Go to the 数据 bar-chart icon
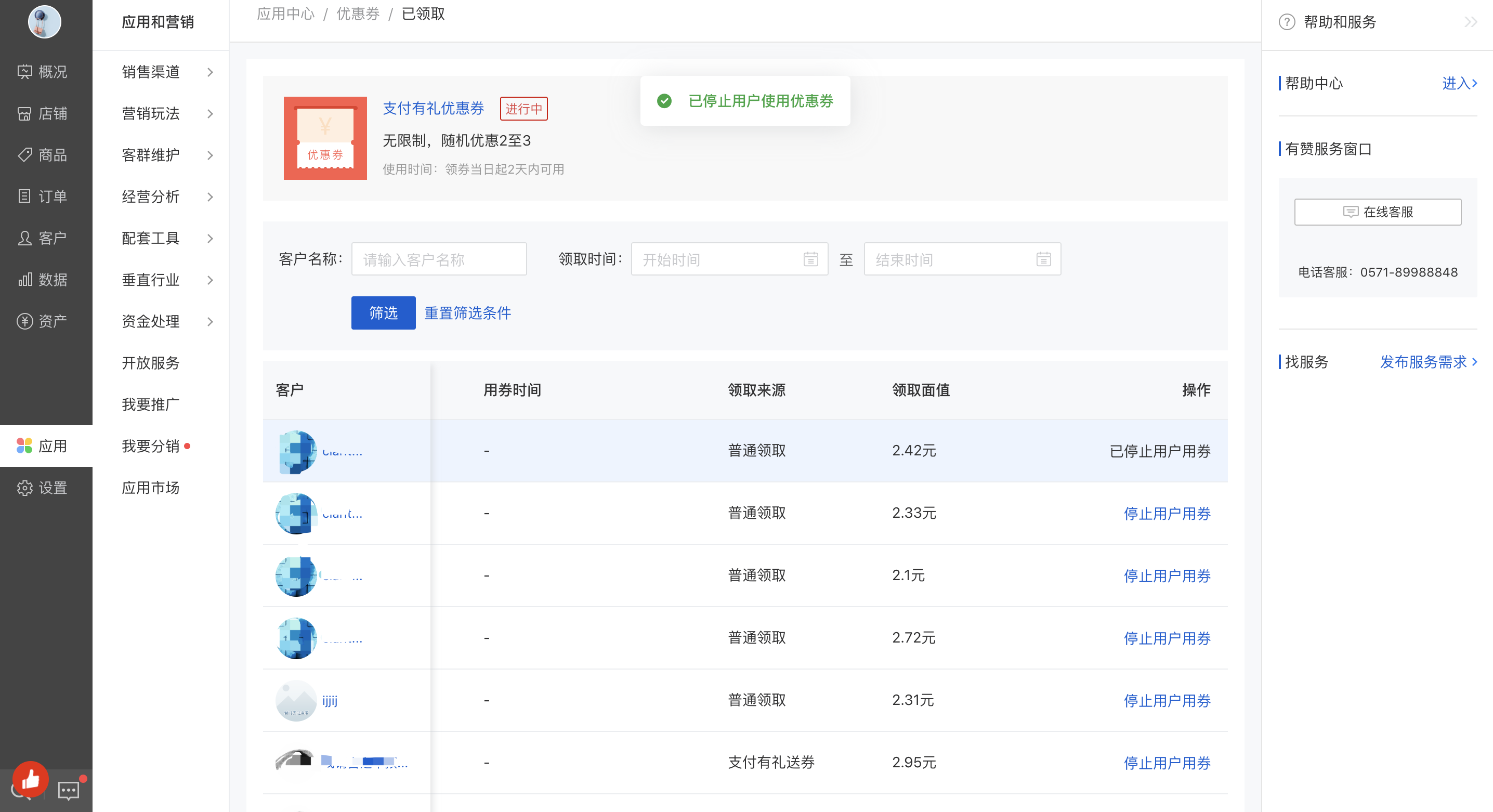The image size is (1493, 812). pos(24,280)
